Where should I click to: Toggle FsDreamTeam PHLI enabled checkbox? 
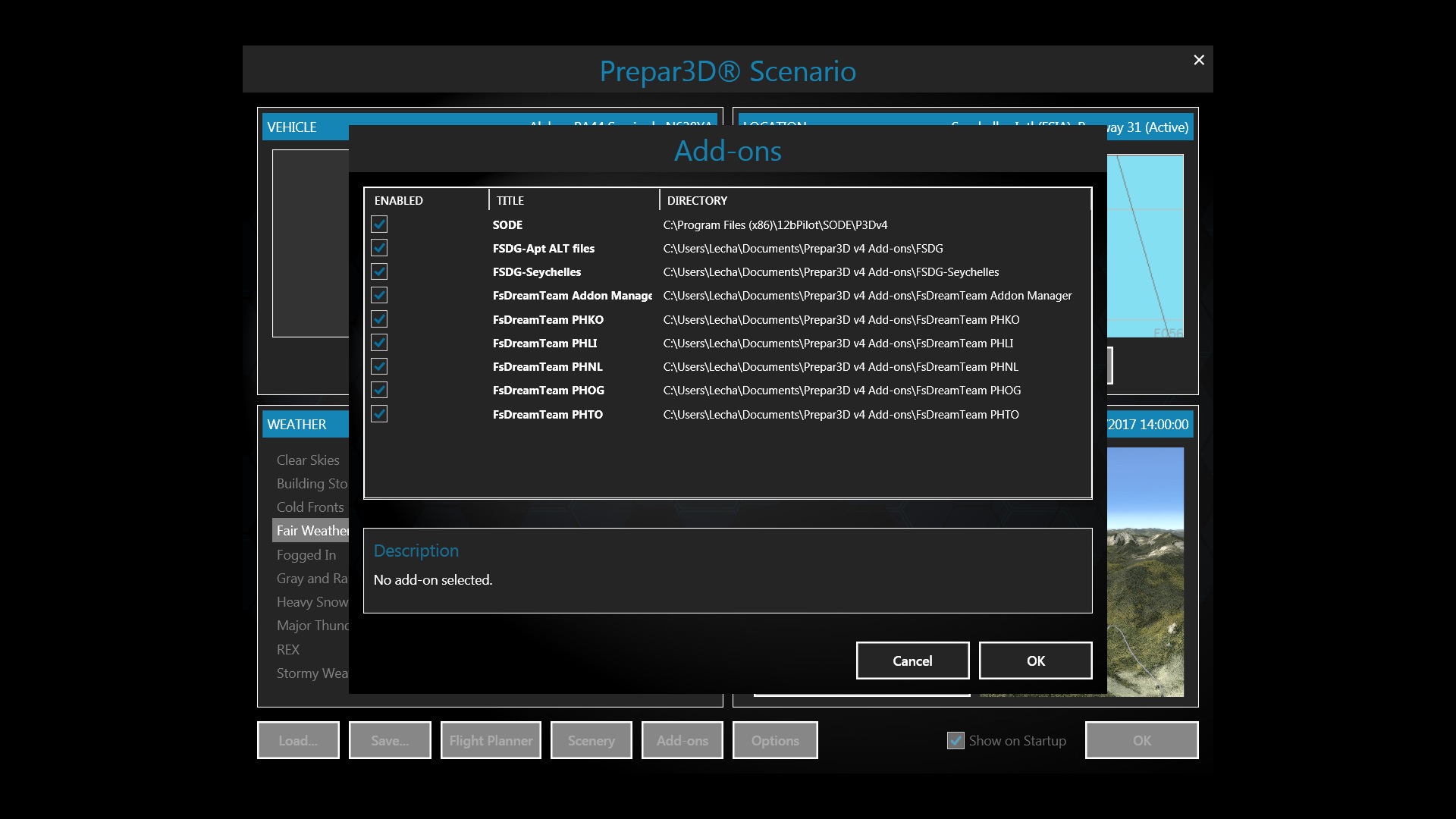pyautogui.click(x=379, y=343)
